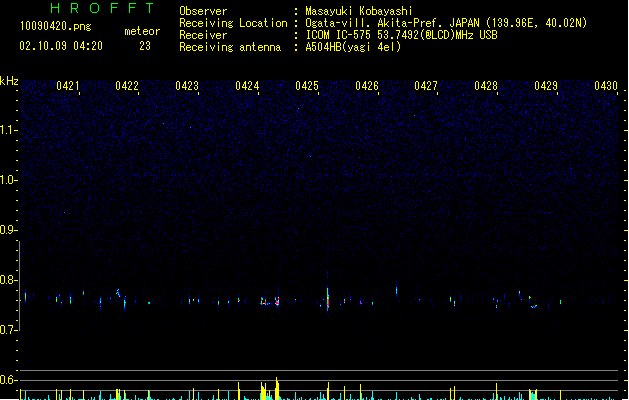Image resolution: width=629 pixels, height=400 pixels.
Task: Click the 1.0 kHz axis label
Action: [8, 180]
